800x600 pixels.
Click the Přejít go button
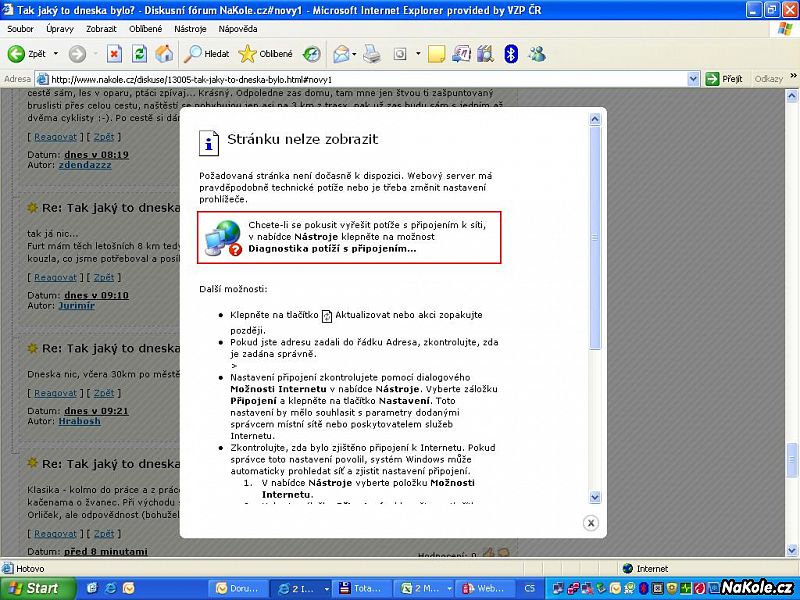point(724,79)
